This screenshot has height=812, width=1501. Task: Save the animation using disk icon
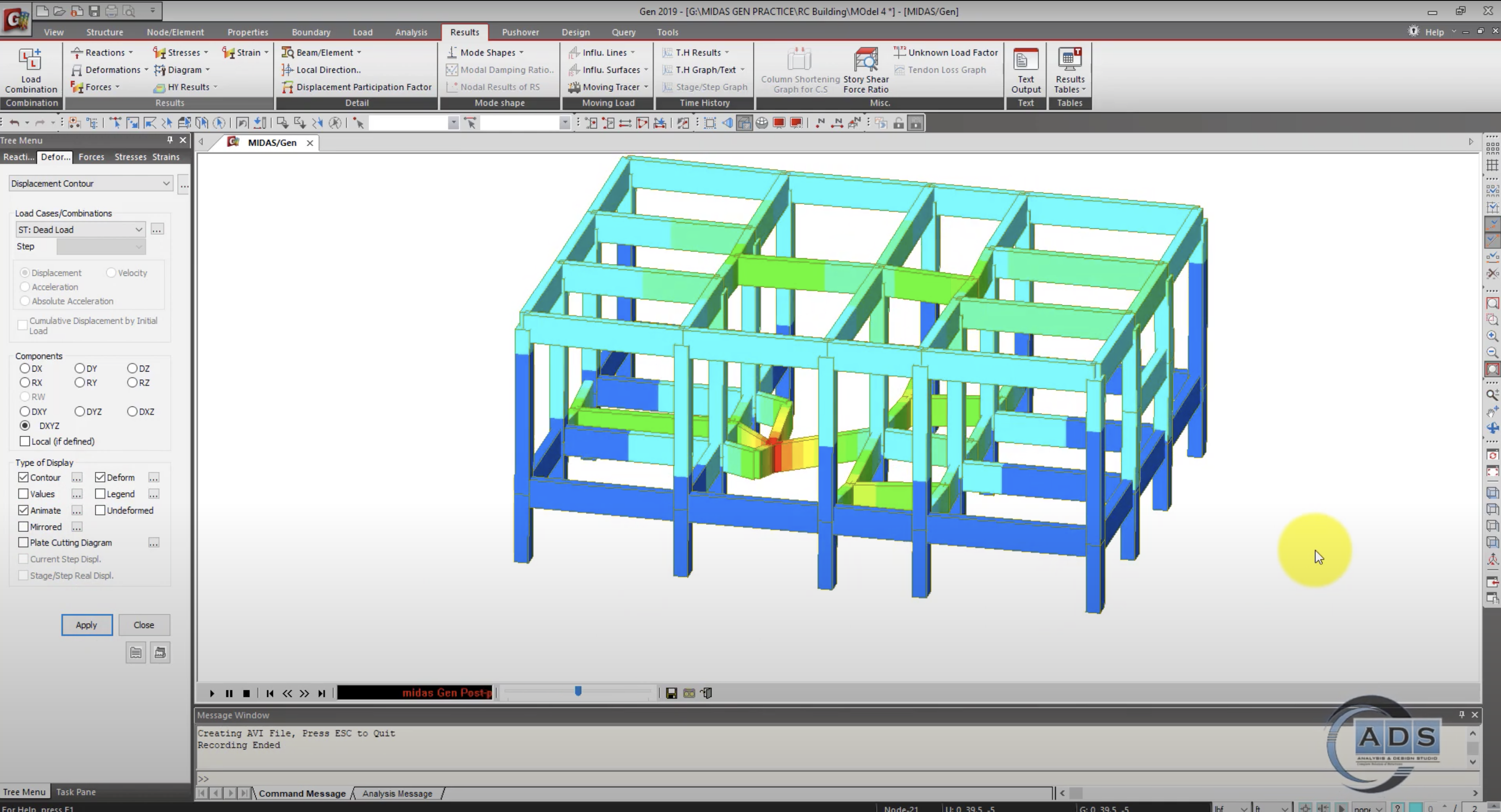[x=671, y=693]
